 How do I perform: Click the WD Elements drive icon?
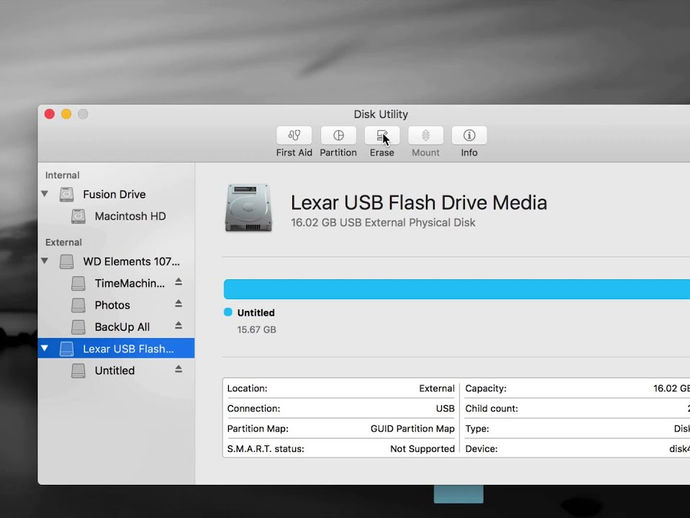(x=66, y=261)
